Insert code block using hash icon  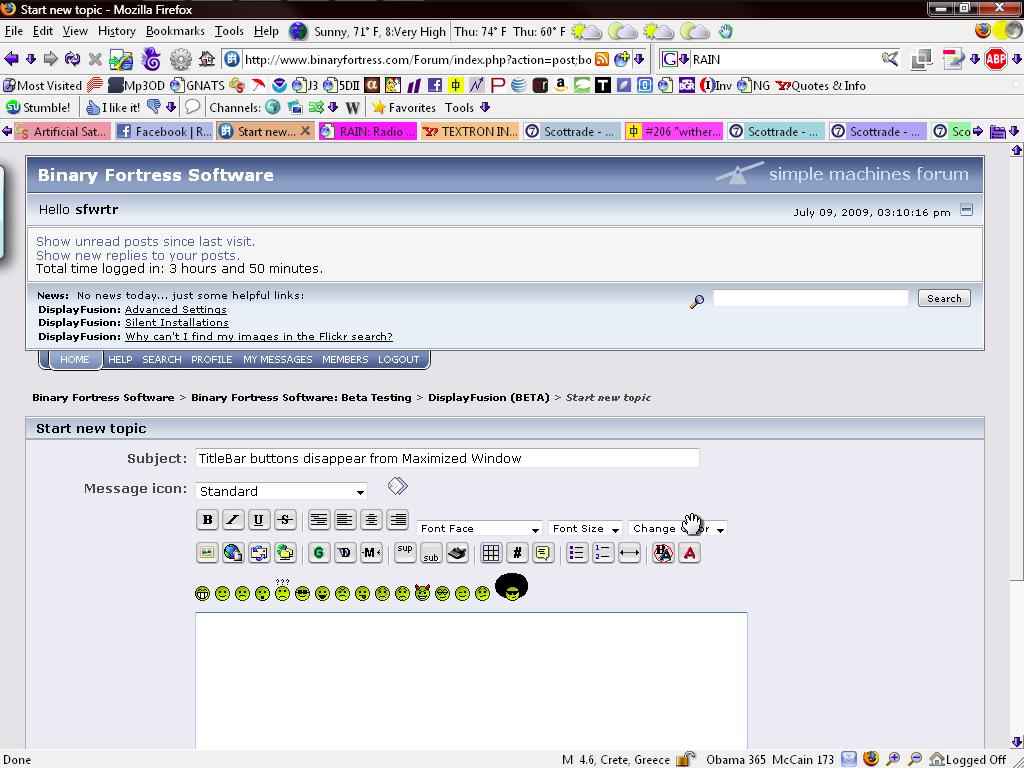[x=517, y=553]
